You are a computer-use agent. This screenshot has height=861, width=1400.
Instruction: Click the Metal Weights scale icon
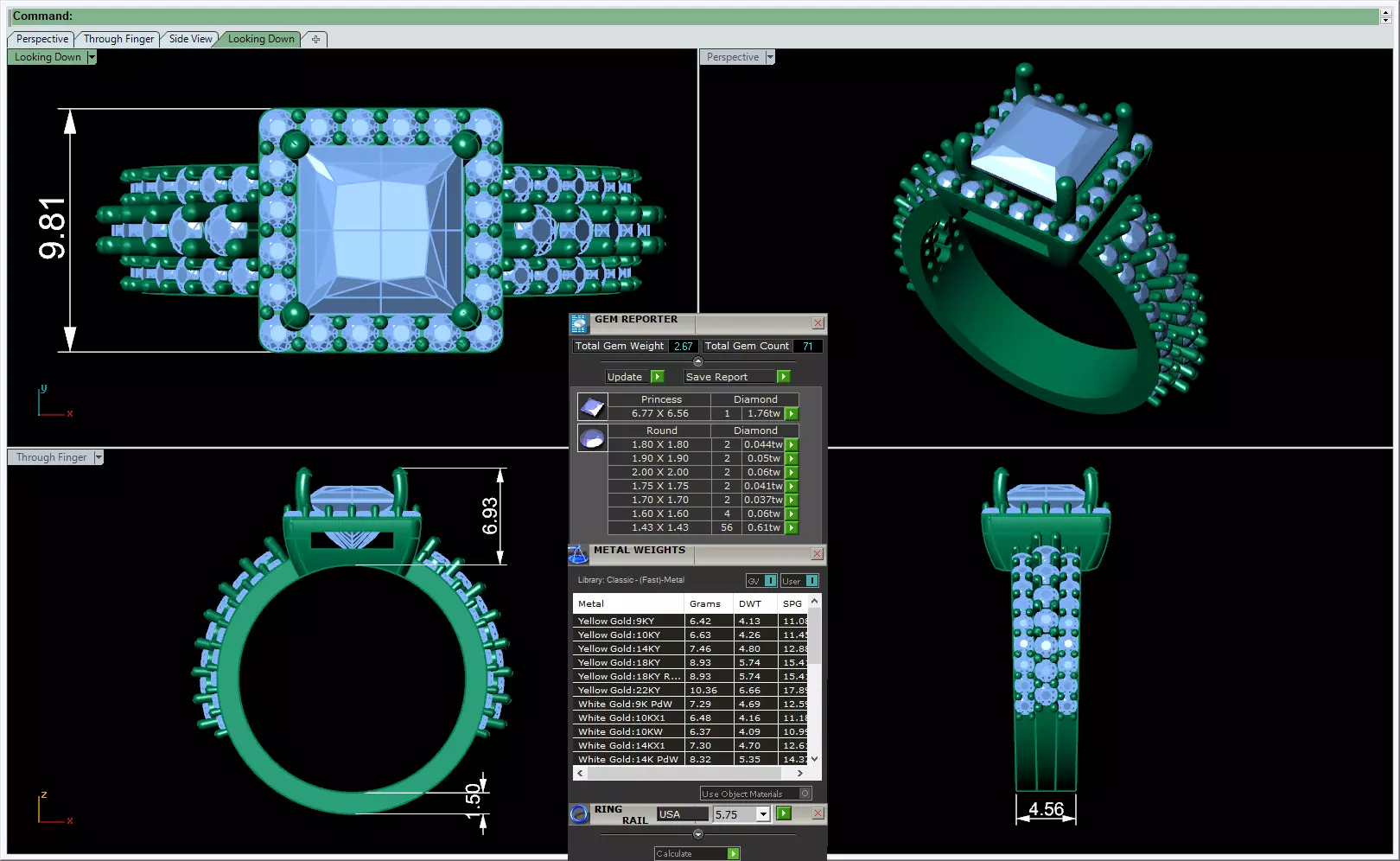tap(578, 554)
